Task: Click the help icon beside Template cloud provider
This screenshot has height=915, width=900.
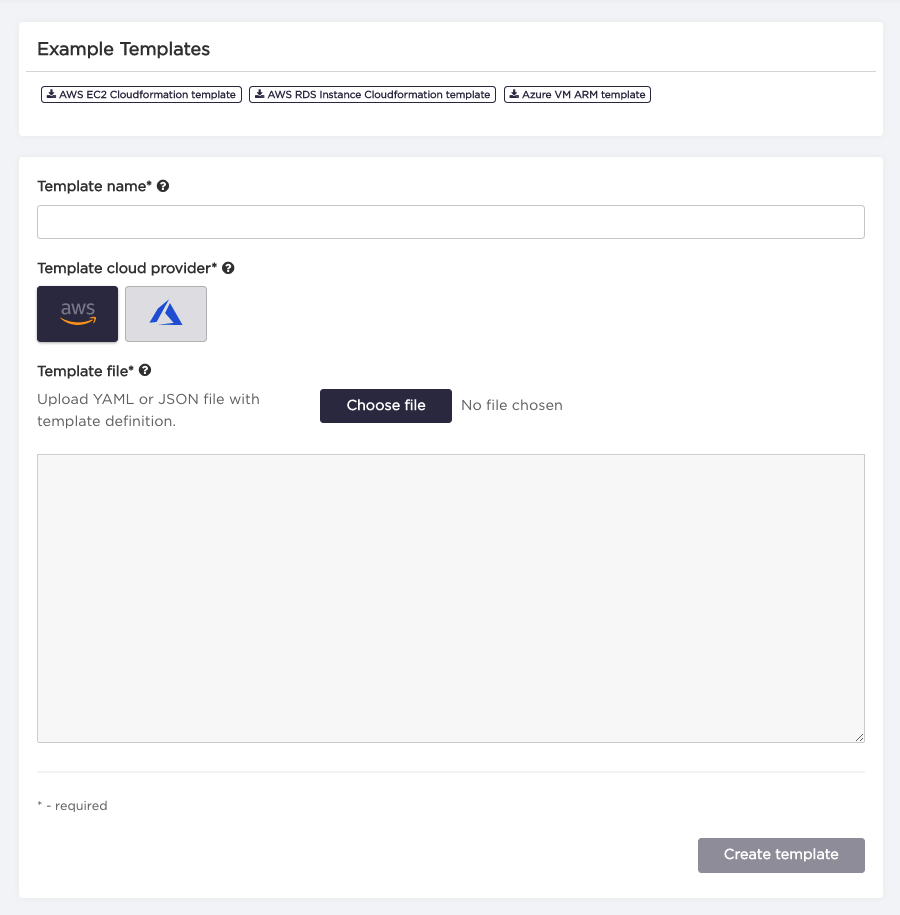Action: pos(229,268)
